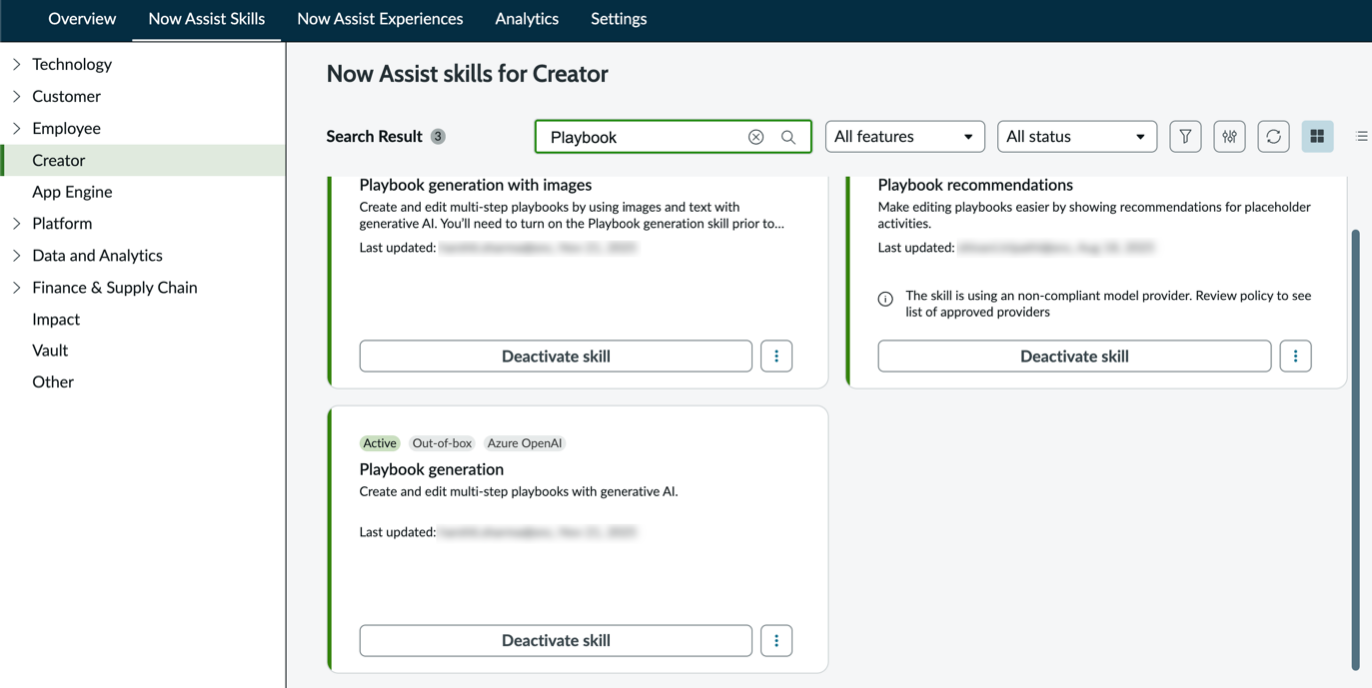The height and width of the screenshot is (688, 1372).
Task: Click the Search Result count badge
Action: coord(438,137)
